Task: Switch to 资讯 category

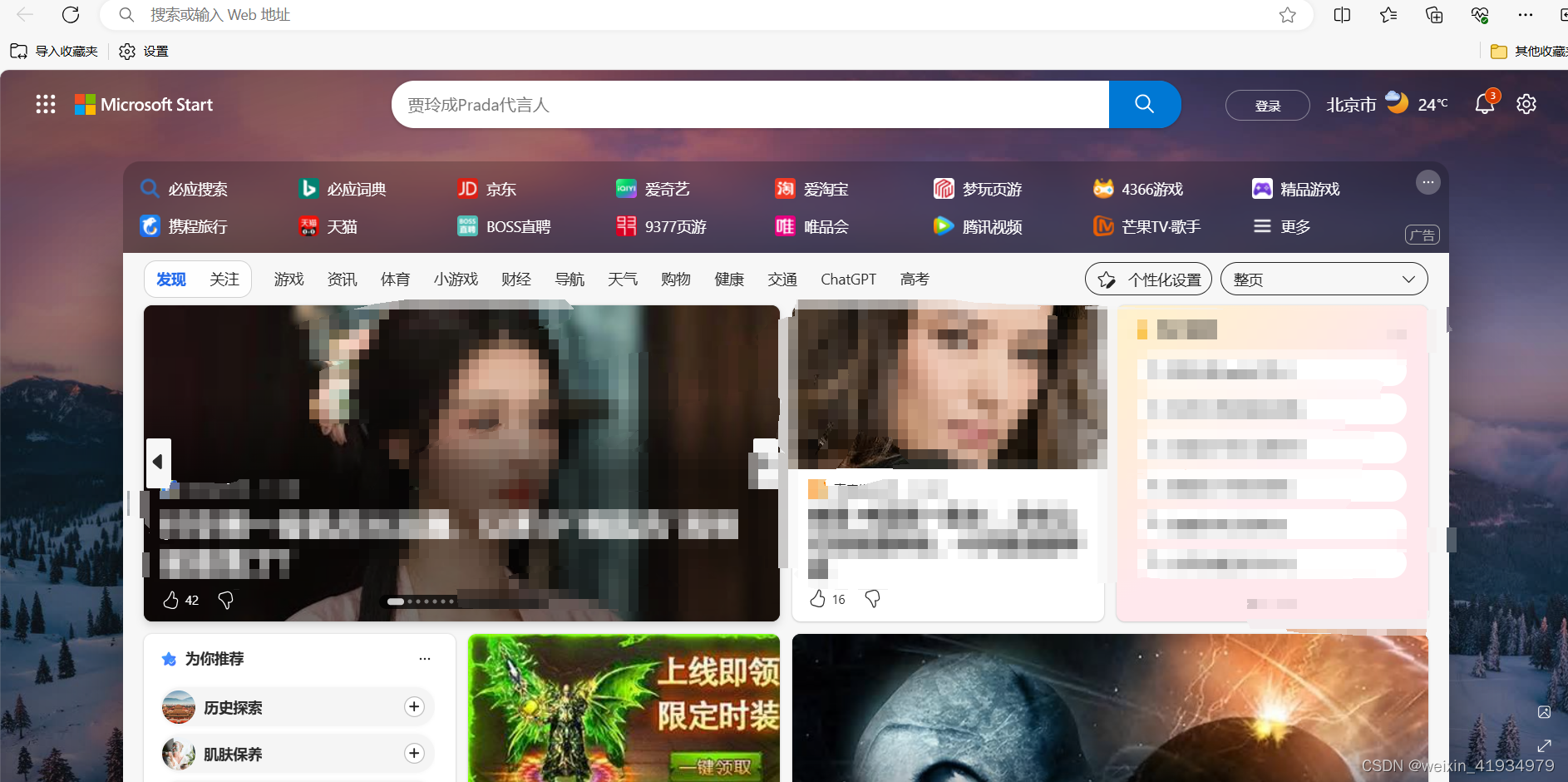Action: tap(343, 280)
